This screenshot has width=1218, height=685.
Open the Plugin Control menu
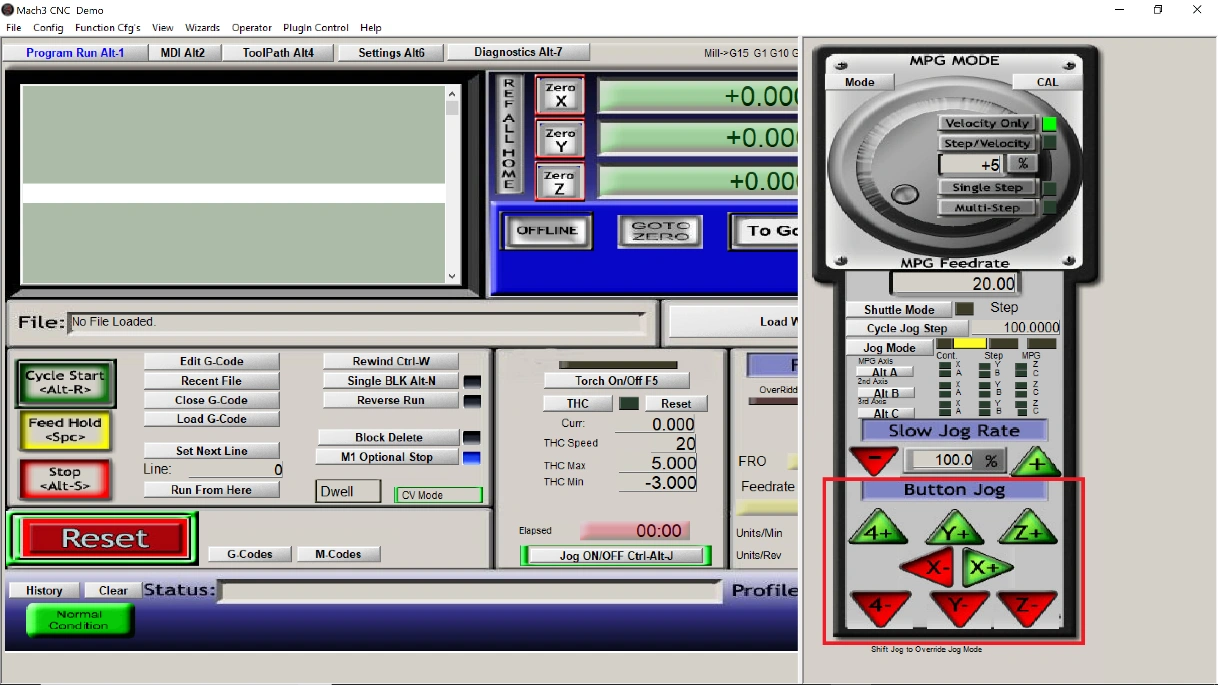[x=316, y=28]
